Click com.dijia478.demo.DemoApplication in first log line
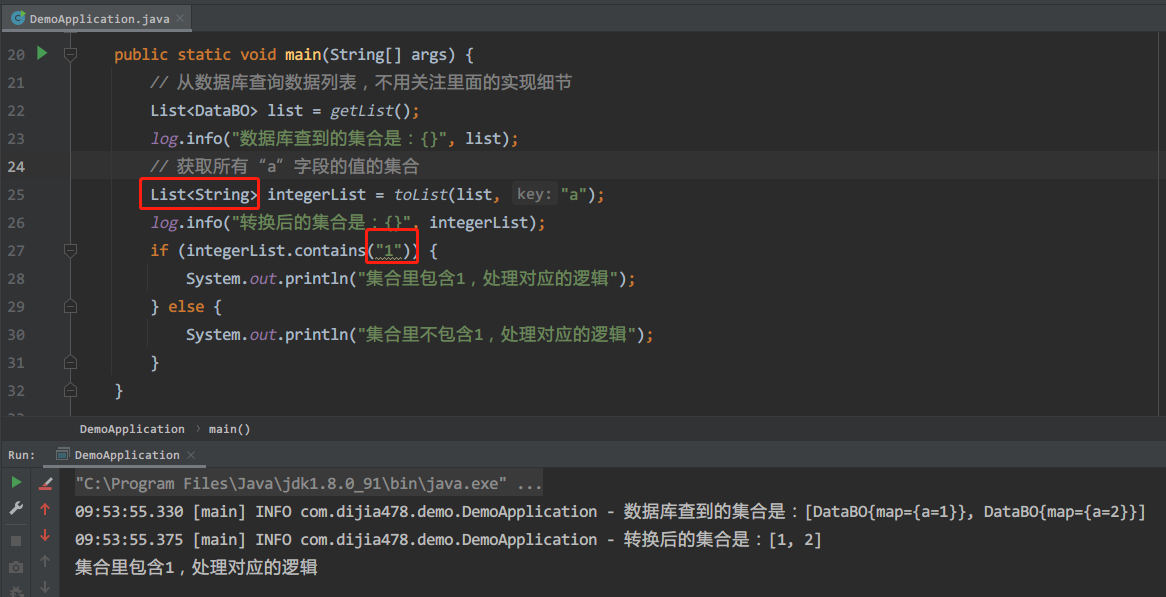Image resolution: width=1166 pixels, height=597 pixels. (x=448, y=512)
